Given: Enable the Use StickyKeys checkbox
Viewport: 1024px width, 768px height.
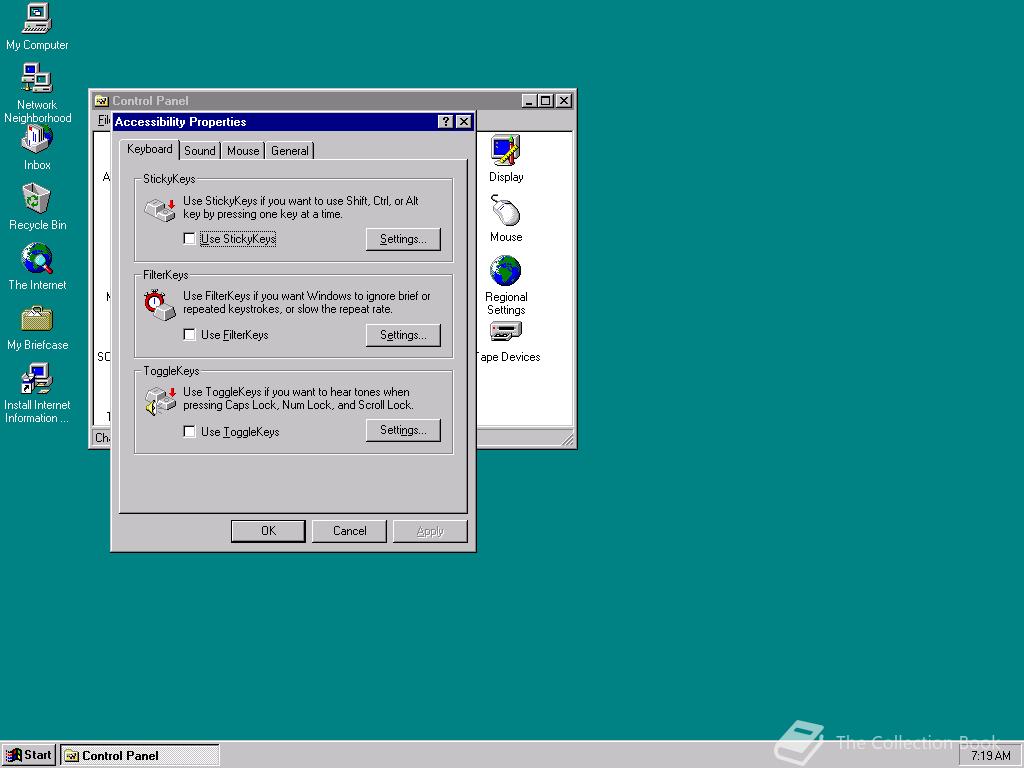Looking at the screenshot, I should (x=189, y=239).
